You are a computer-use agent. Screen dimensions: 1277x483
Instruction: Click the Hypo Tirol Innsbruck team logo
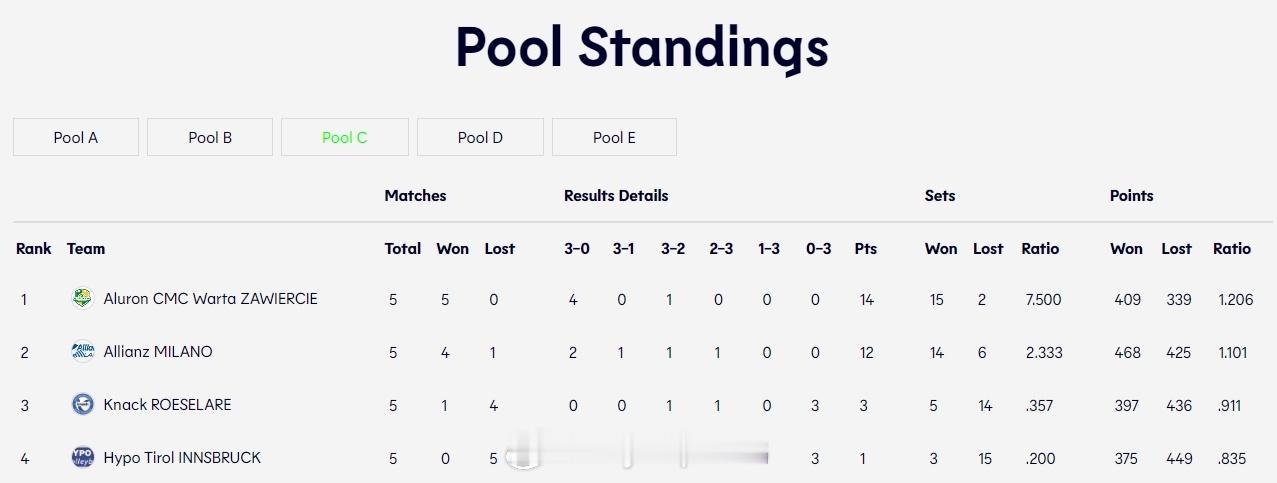coord(82,457)
